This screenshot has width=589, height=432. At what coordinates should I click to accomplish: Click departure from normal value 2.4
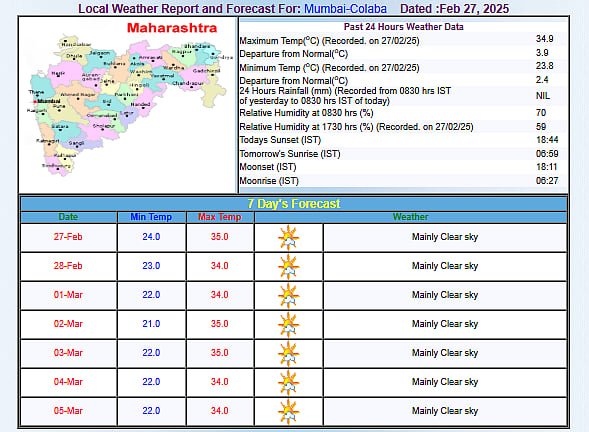coord(542,80)
